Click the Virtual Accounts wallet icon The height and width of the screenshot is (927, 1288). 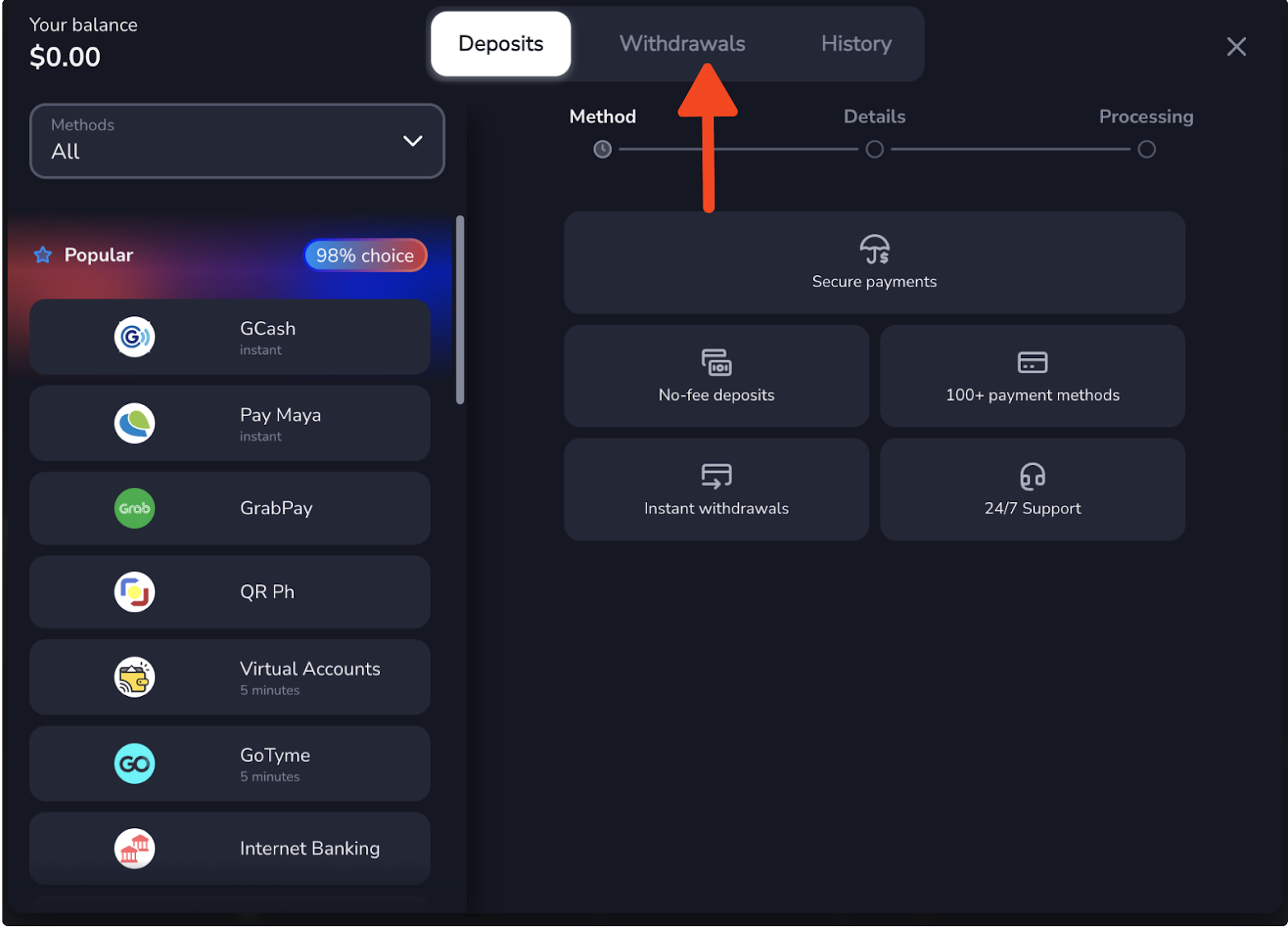pyautogui.click(x=134, y=678)
